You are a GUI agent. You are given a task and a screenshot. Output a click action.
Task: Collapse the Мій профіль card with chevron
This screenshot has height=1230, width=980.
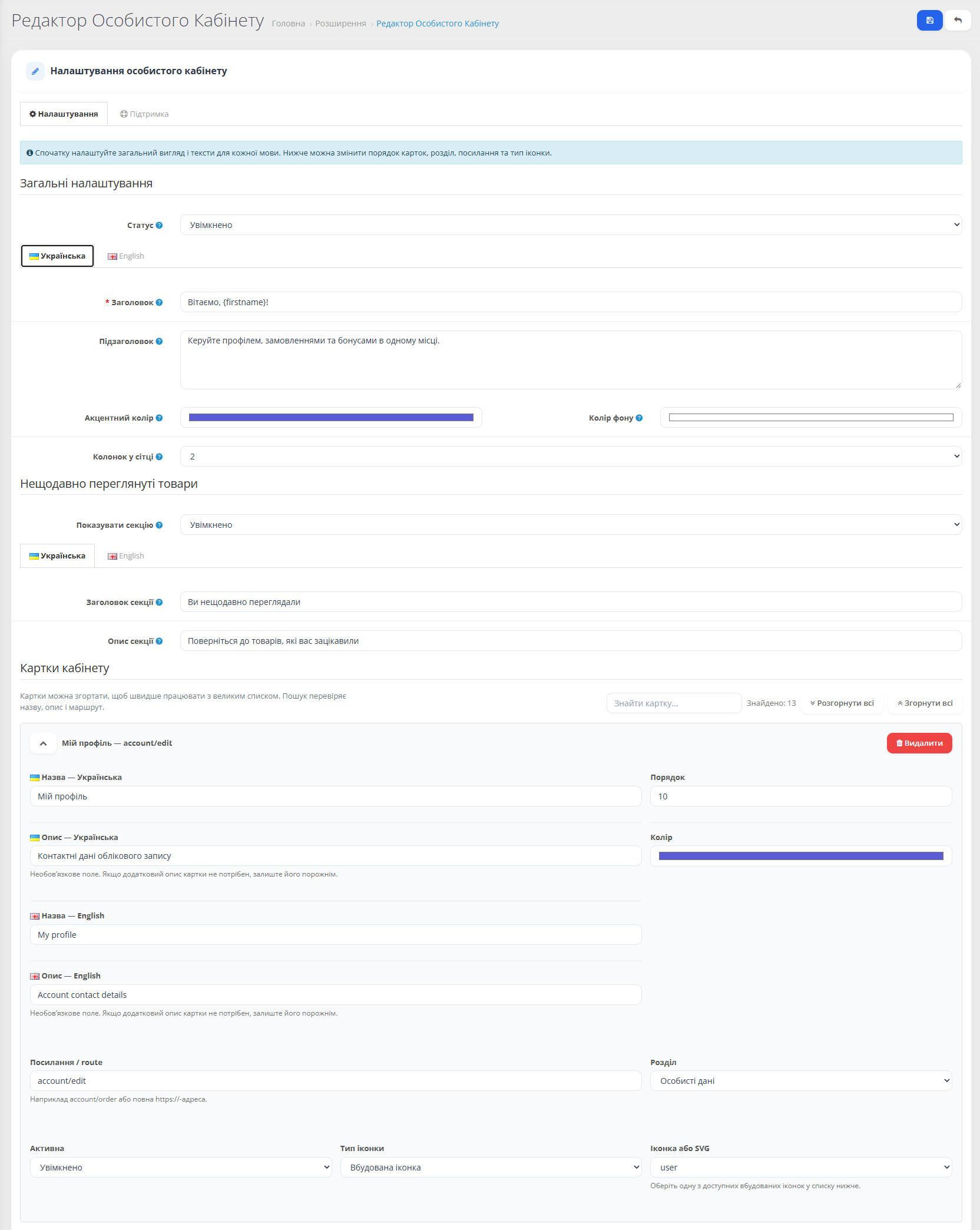[43, 743]
